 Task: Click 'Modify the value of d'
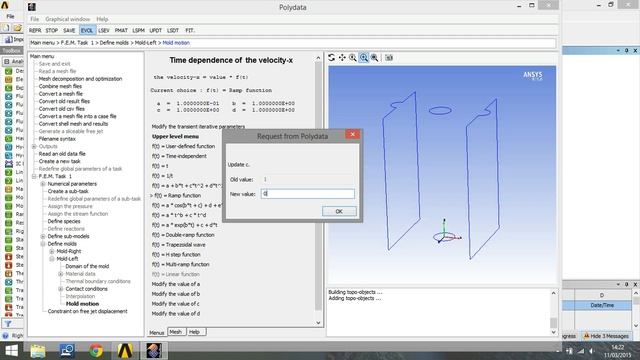[x=176, y=313]
